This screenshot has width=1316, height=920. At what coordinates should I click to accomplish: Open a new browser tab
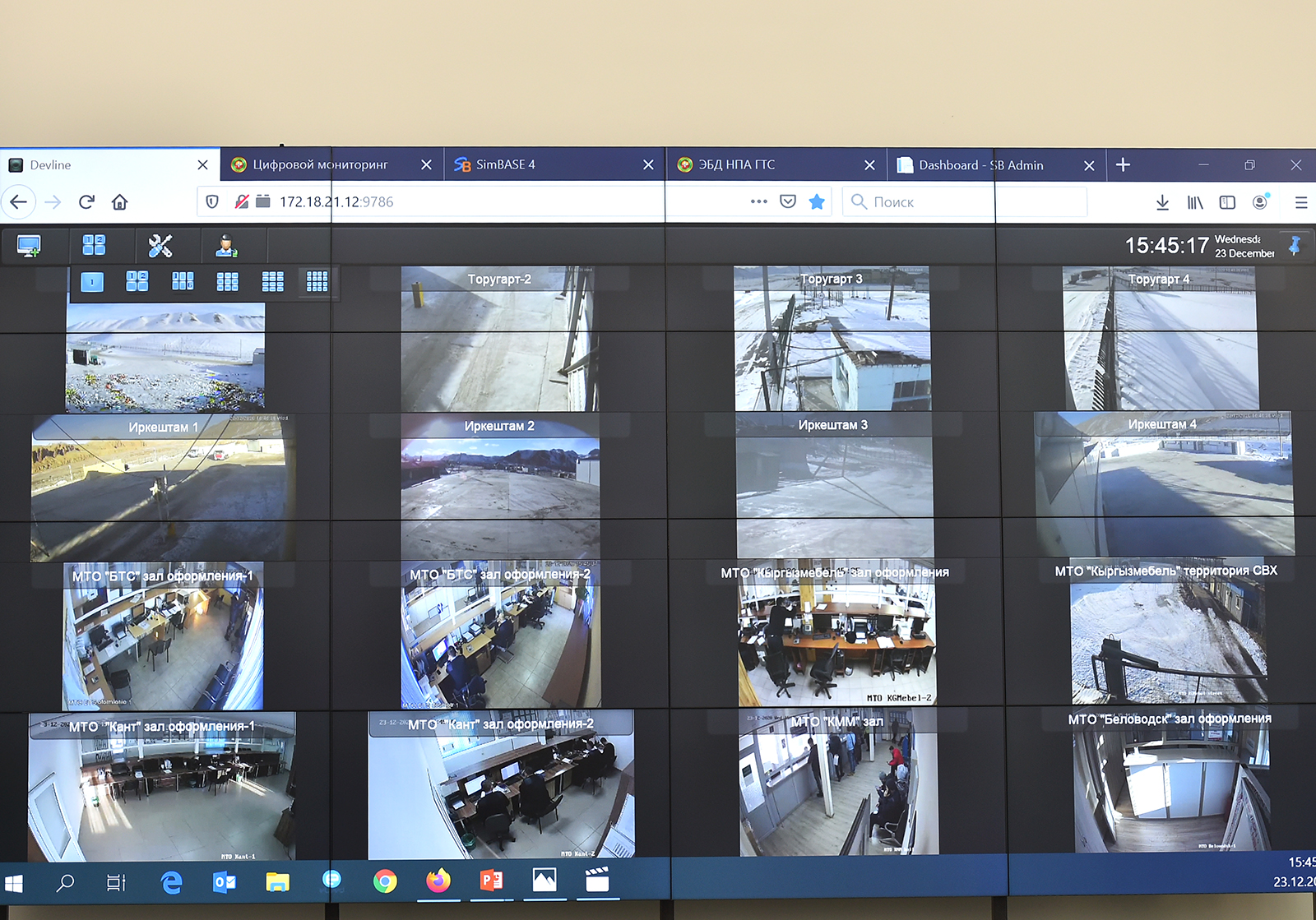coord(1123,165)
